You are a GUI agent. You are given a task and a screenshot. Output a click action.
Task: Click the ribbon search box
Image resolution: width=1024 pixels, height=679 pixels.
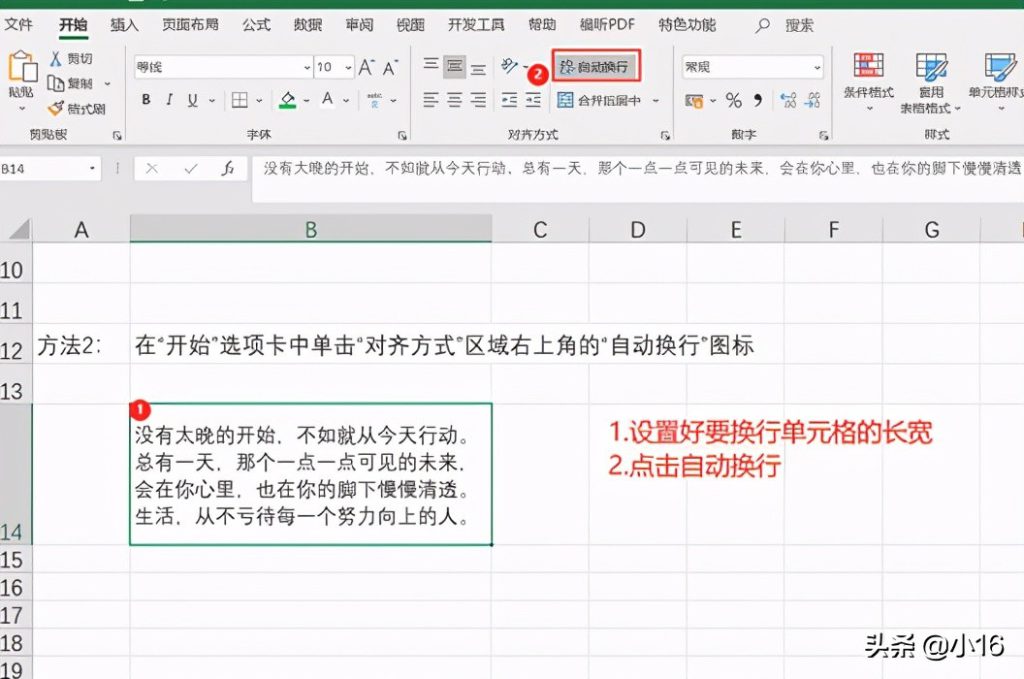pyautogui.click(x=784, y=25)
